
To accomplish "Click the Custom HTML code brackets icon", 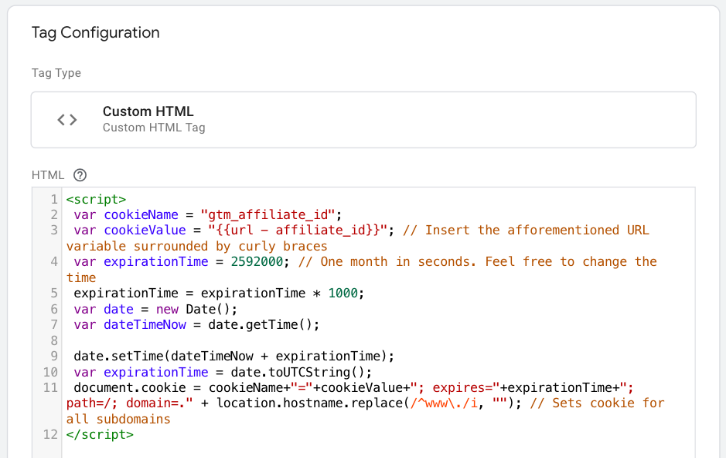I will [67, 120].
